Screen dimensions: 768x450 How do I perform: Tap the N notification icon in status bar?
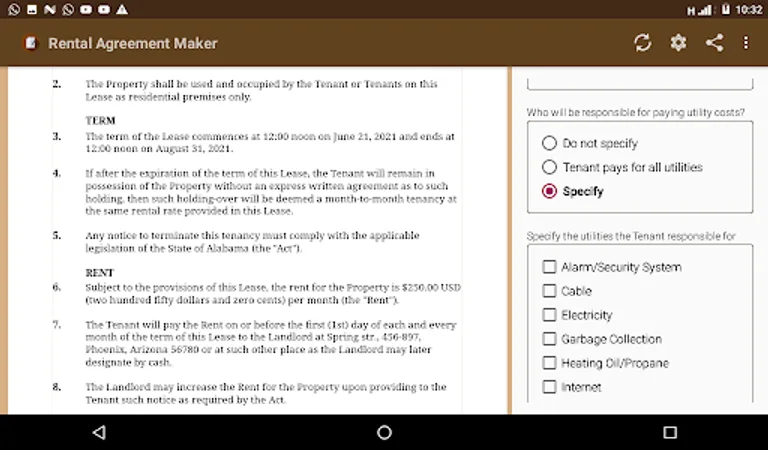coord(49,9)
